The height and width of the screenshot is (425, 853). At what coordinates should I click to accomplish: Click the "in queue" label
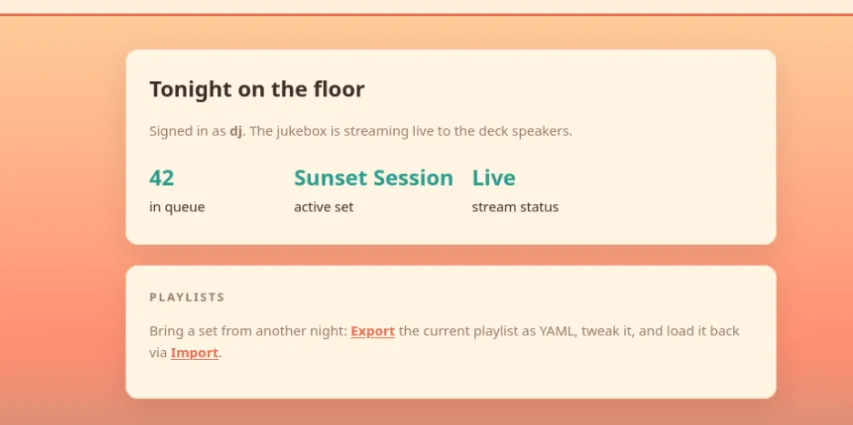tap(177, 207)
